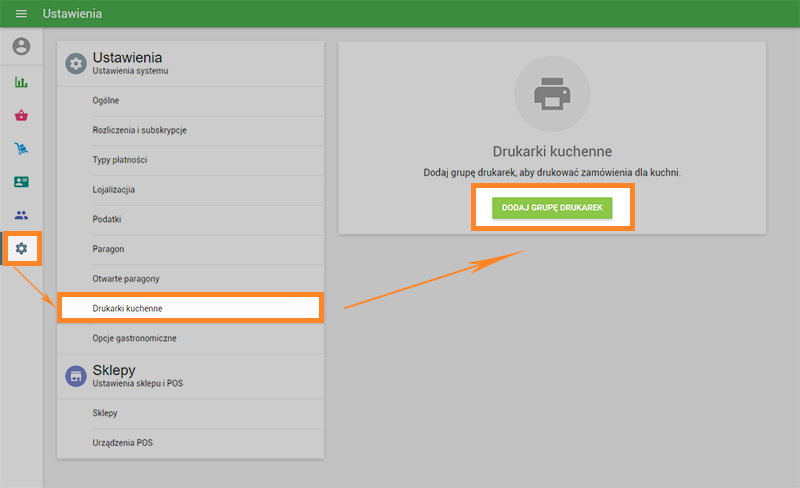Open the hamburger navigation menu
800x488 pixels.
(21, 14)
